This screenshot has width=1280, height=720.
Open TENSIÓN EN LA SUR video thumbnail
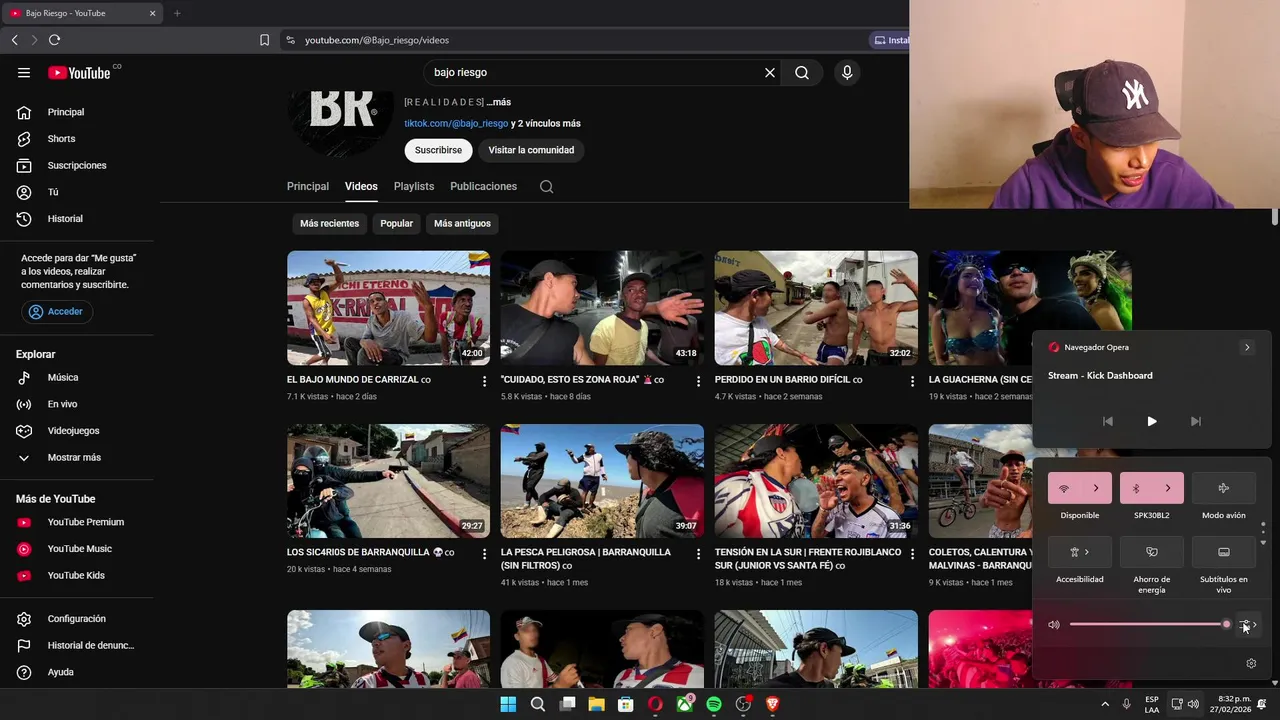(816, 481)
